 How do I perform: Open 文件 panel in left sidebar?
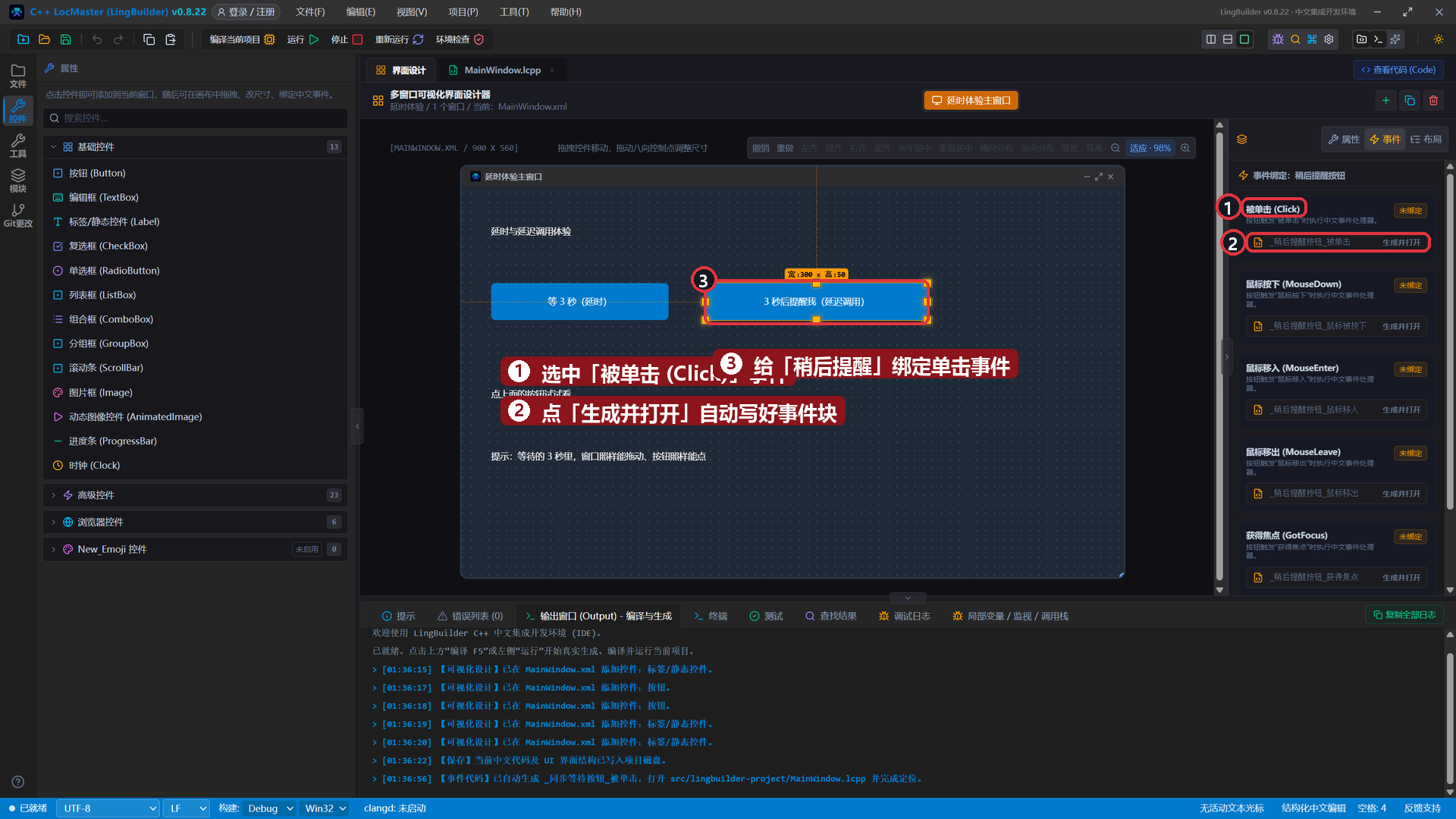pyautogui.click(x=18, y=76)
